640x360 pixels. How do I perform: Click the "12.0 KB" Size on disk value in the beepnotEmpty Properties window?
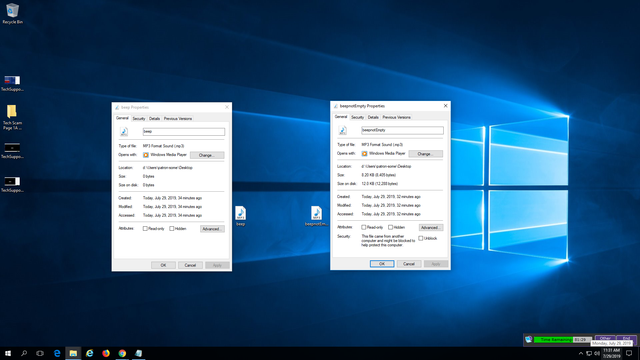tap(380, 184)
